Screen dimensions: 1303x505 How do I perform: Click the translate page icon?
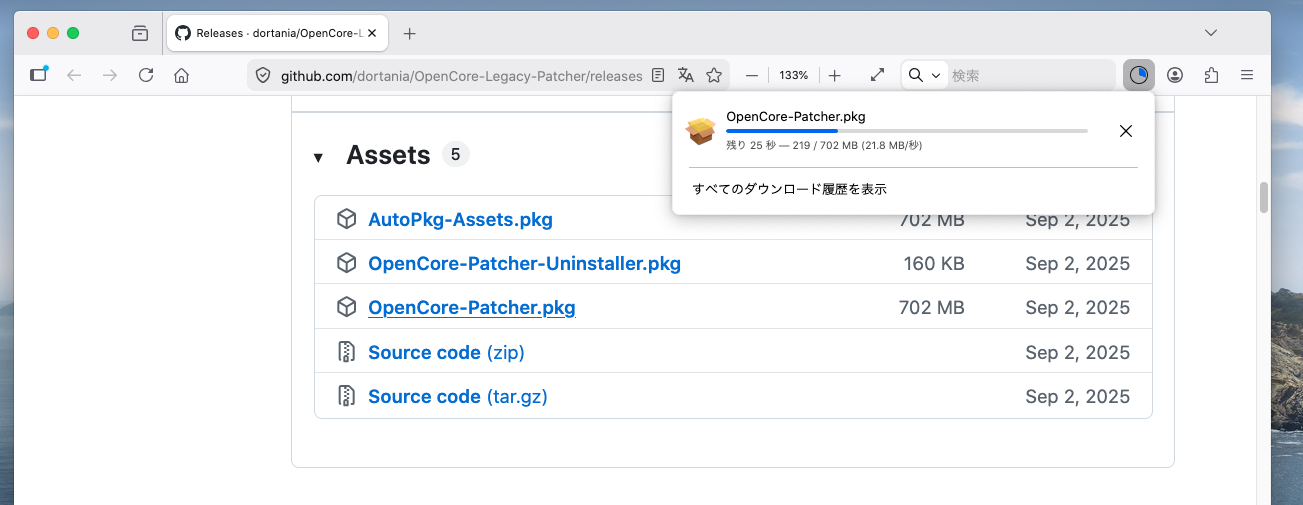686,75
